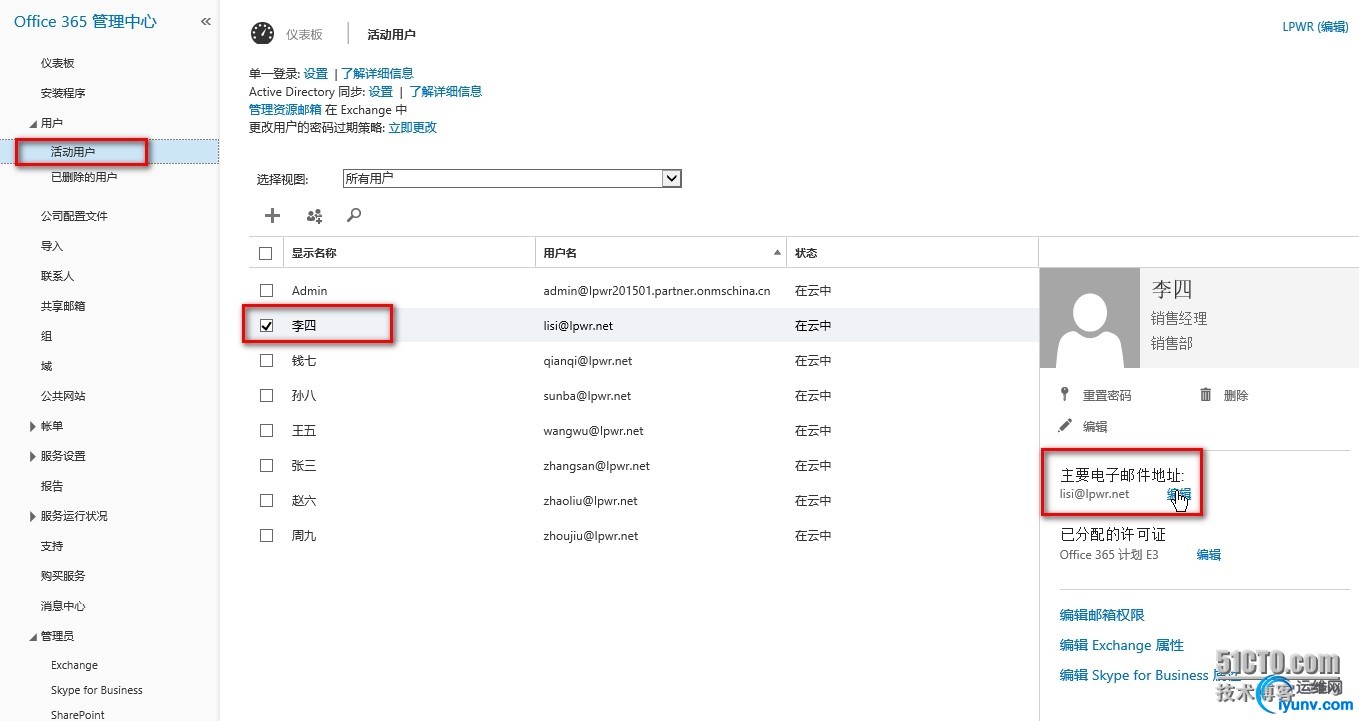This screenshot has width=1359, height=721.
Task: Open 消息中心 in the navigation
Action: pyautogui.click(x=63, y=606)
